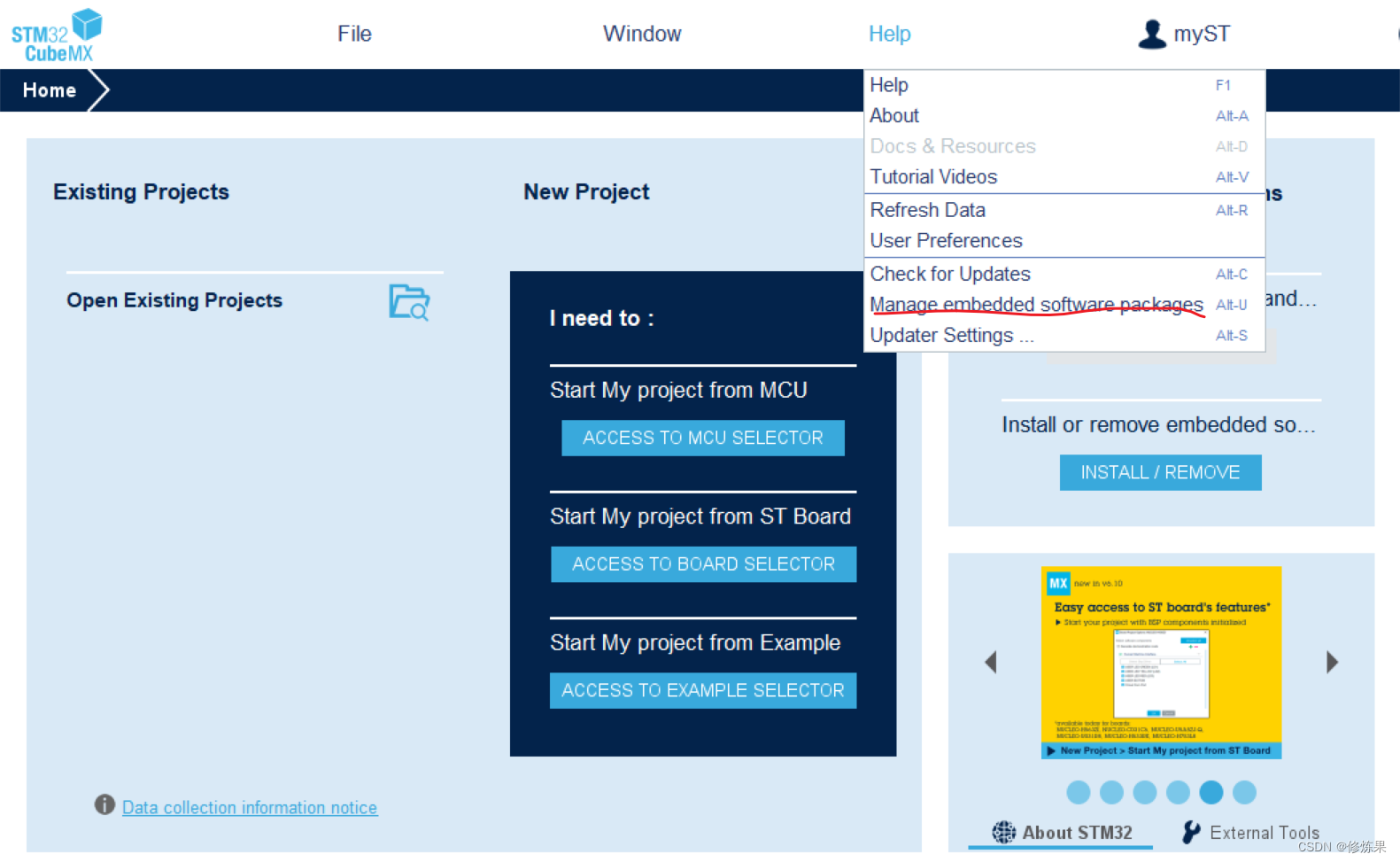Open Data collection information notice link

[x=250, y=807]
